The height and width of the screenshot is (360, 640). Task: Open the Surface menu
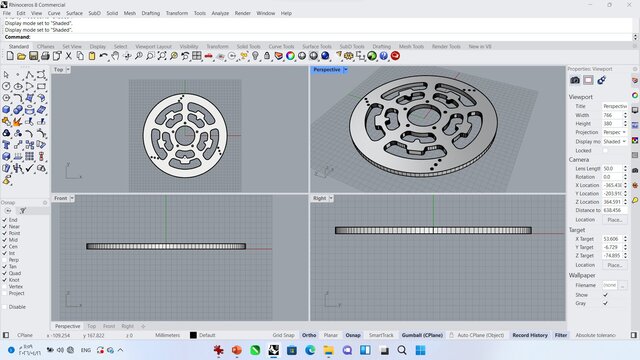74,13
